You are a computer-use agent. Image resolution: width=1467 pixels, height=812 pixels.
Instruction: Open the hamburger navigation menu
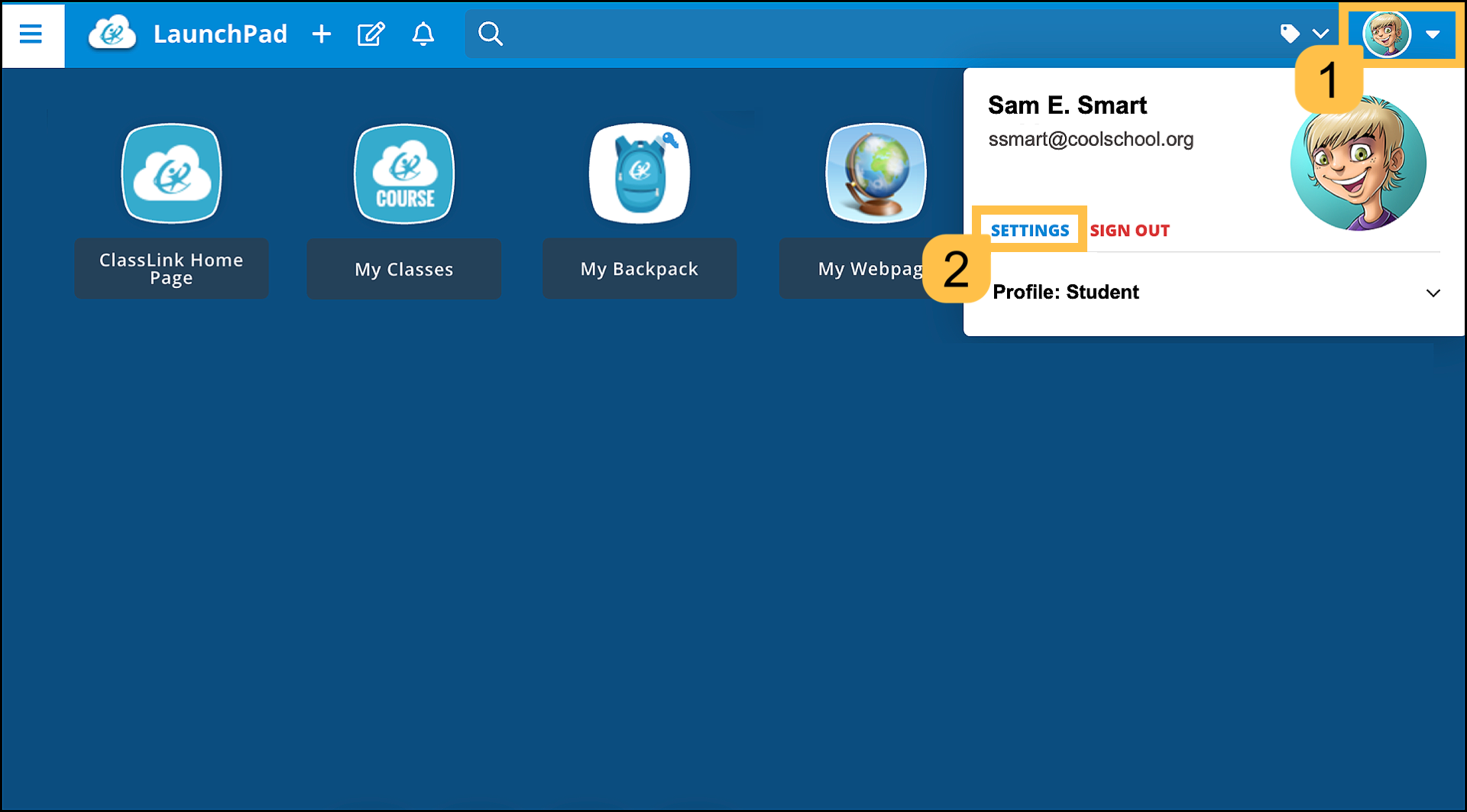31,33
